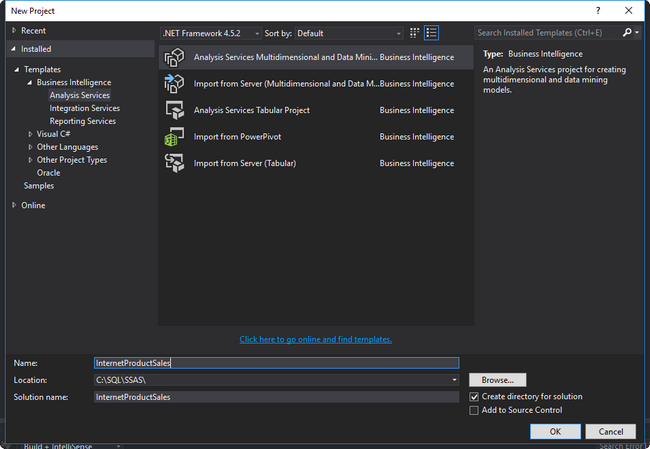This screenshot has width=650, height=449.
Task: Click the search magnifier icon
Action: click(627, 32)
